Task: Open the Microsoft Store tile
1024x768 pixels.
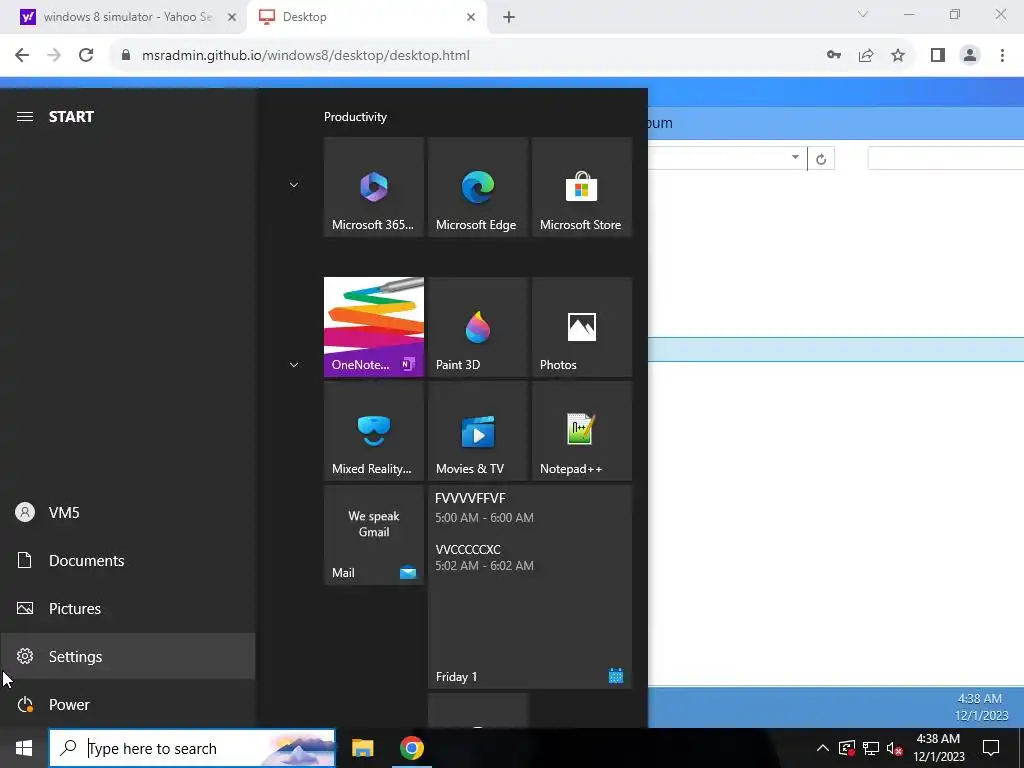Action: [x=582, y=187]
